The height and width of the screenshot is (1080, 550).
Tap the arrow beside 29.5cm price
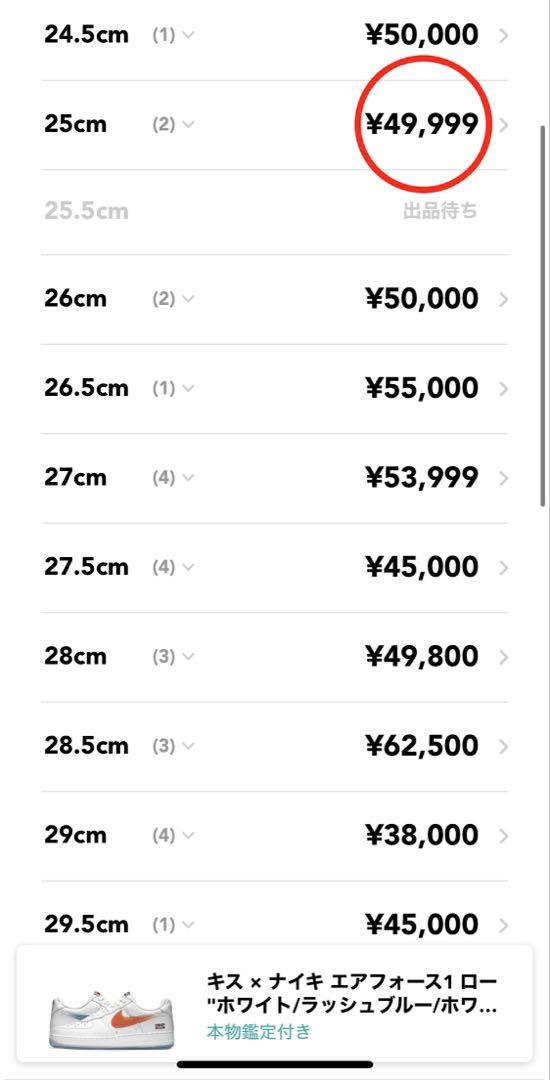point(504,924)
